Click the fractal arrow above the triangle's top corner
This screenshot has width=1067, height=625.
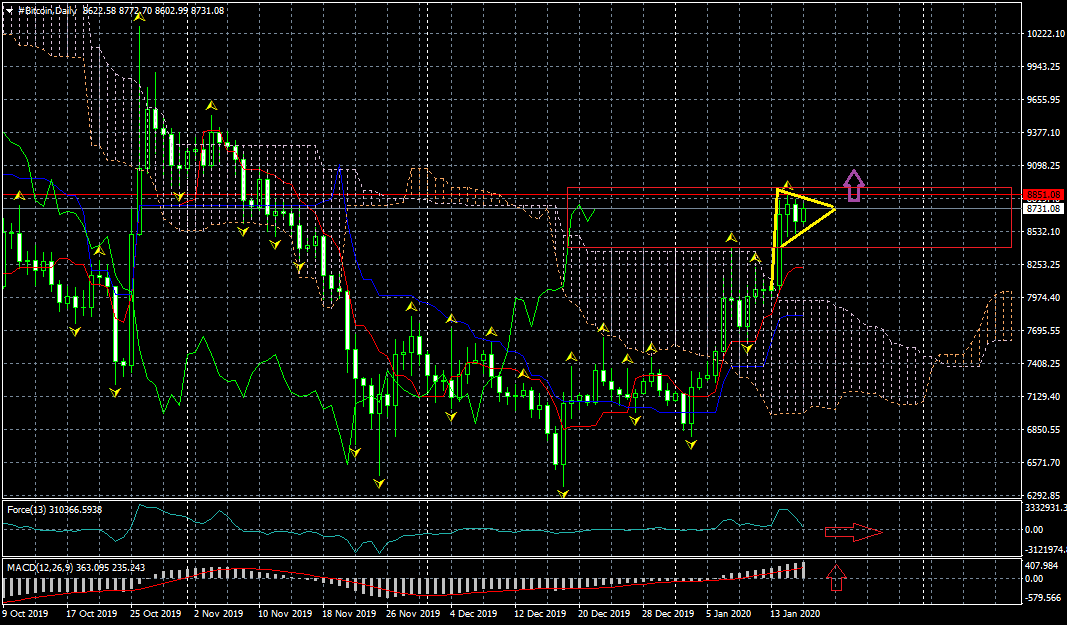pyautogui.click(x=787, y=184)
